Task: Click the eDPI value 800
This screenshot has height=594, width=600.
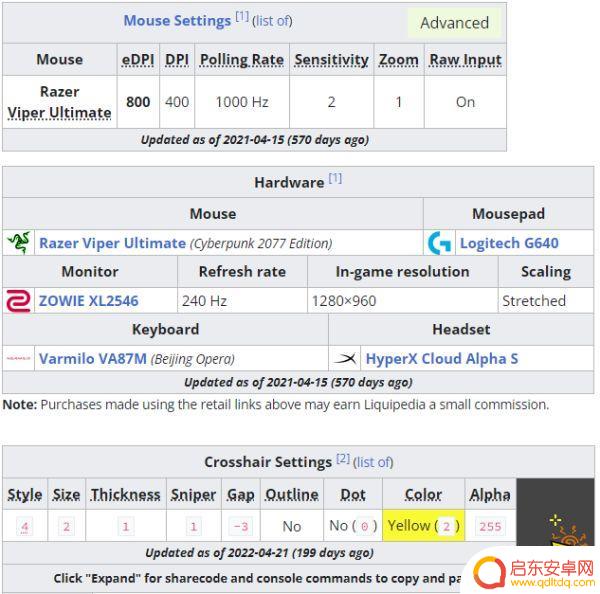Action: [x=138, y=102]
